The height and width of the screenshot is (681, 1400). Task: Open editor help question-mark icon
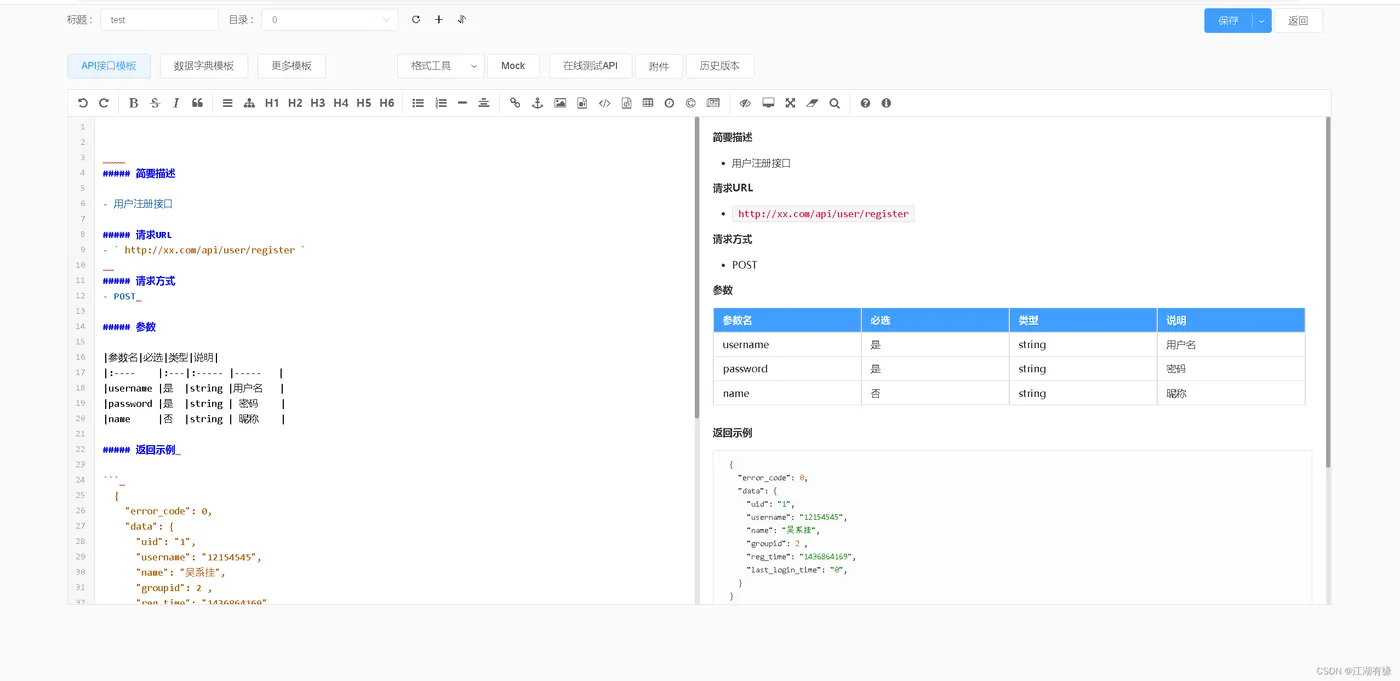click(865, 103)
